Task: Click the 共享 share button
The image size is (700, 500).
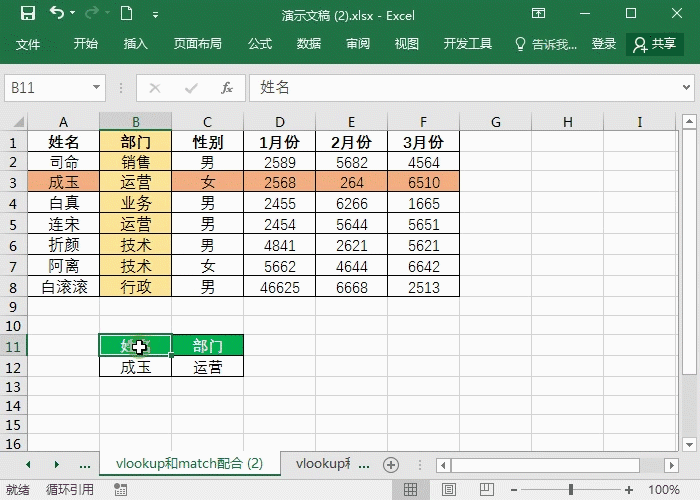Action: 655,44
